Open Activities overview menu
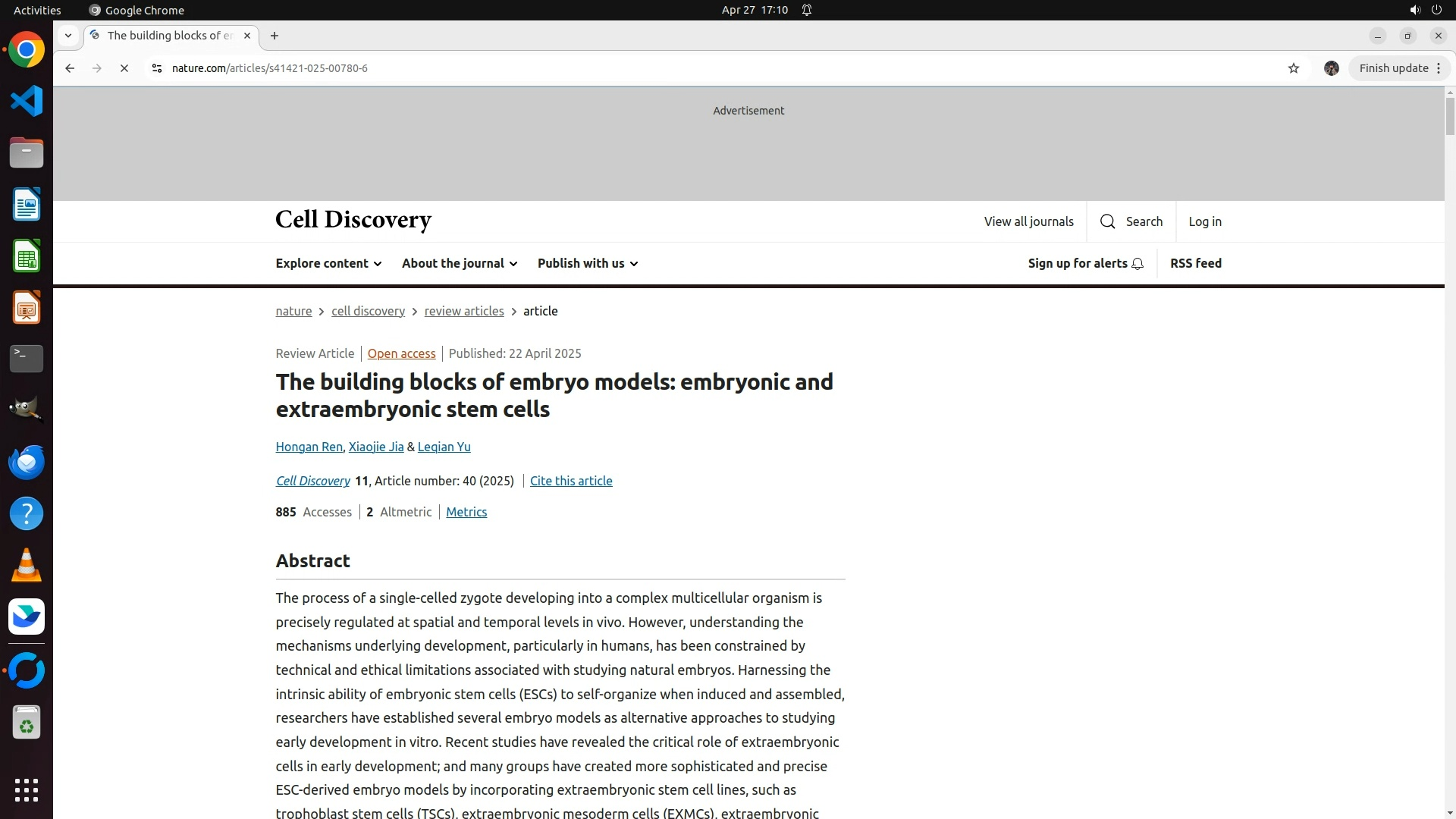 tap(37, 10)
